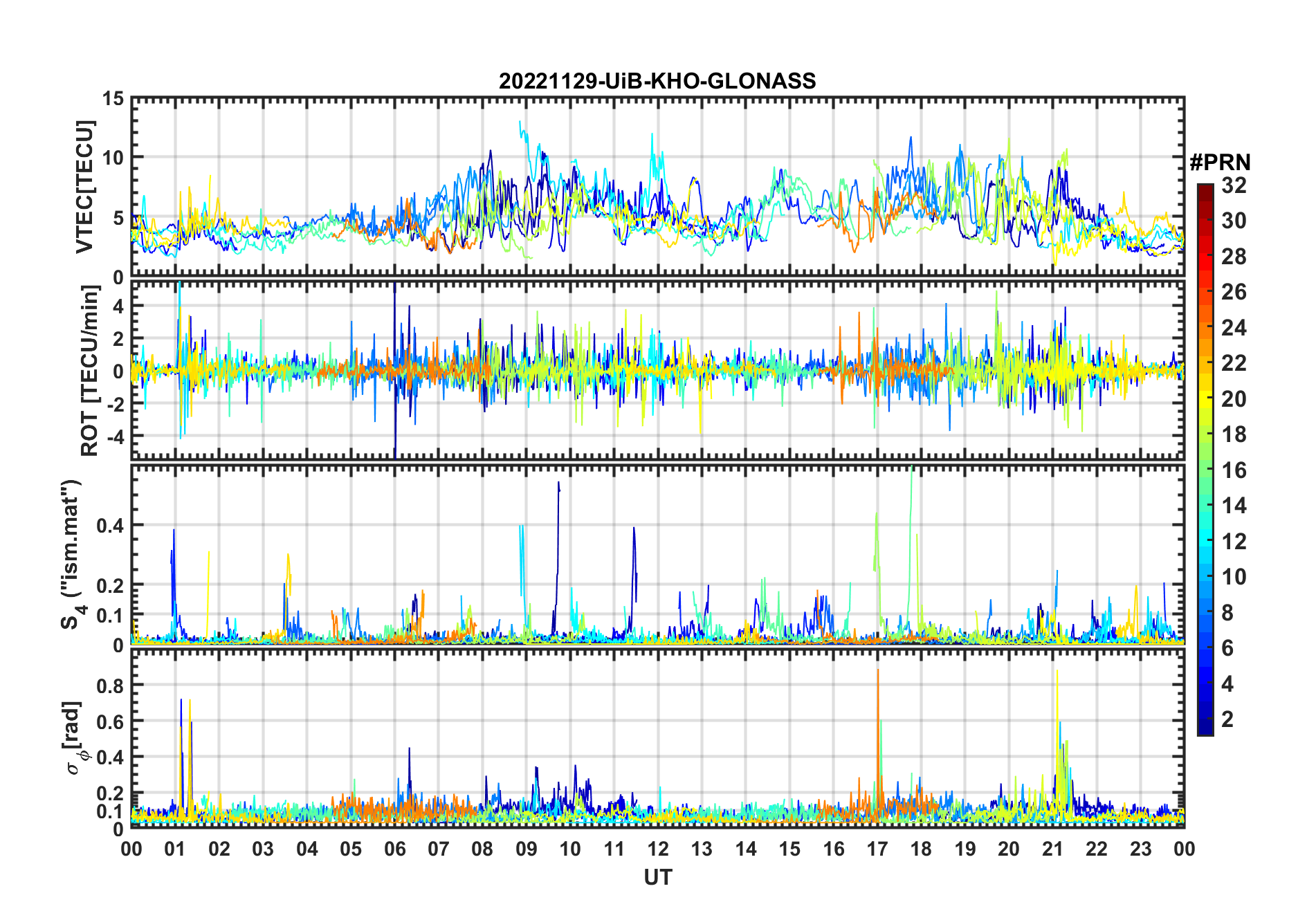Click colorbar tick label 14

[1234, 506]
